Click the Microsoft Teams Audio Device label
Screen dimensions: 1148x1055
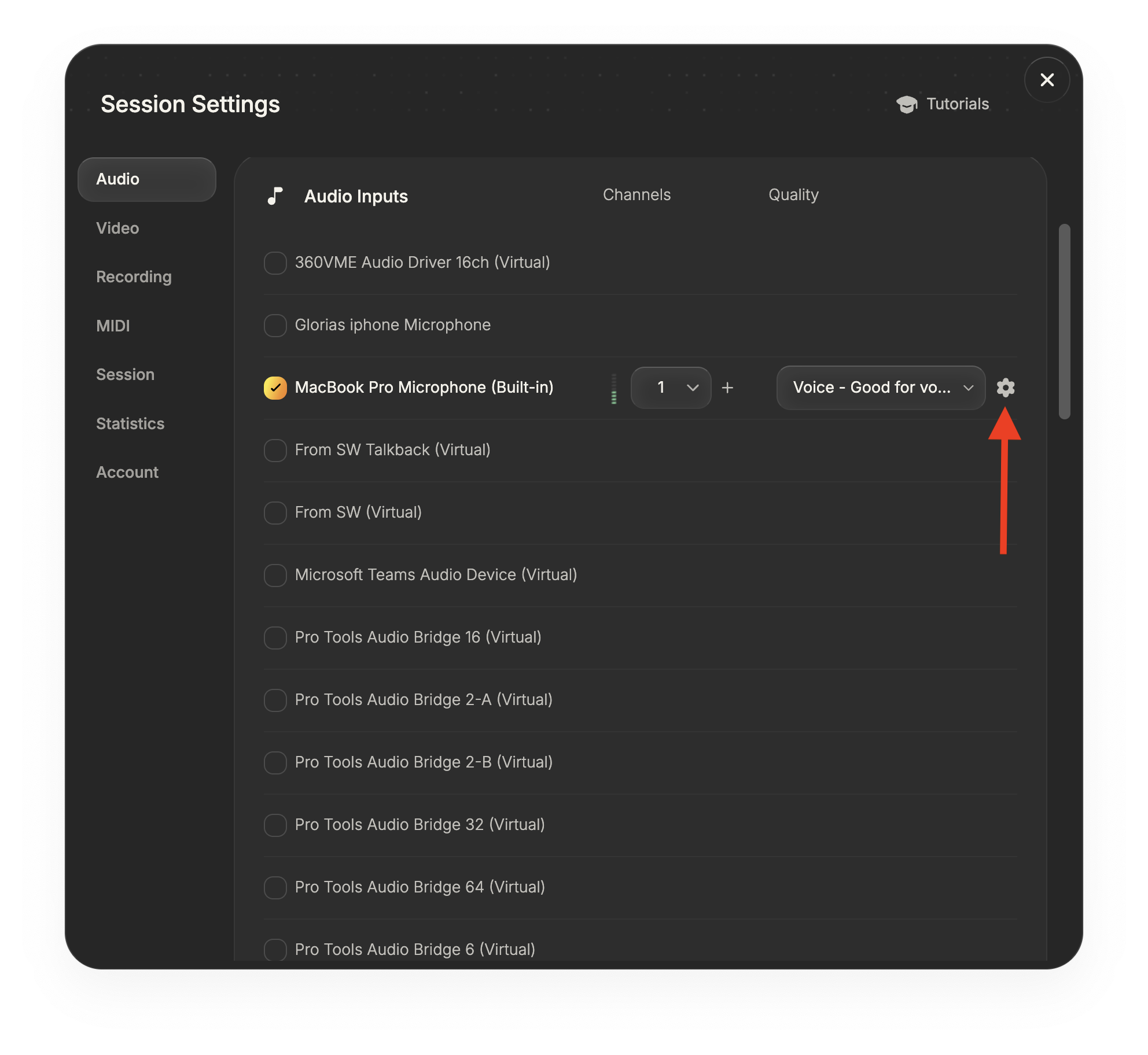point(436,575)
